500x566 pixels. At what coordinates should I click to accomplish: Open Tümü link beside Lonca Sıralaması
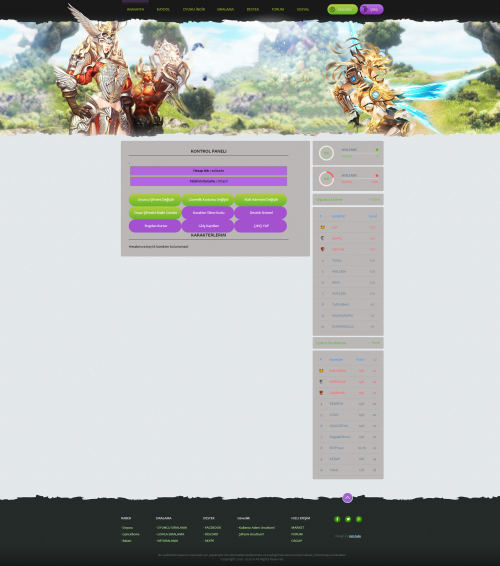pos(374,343)
